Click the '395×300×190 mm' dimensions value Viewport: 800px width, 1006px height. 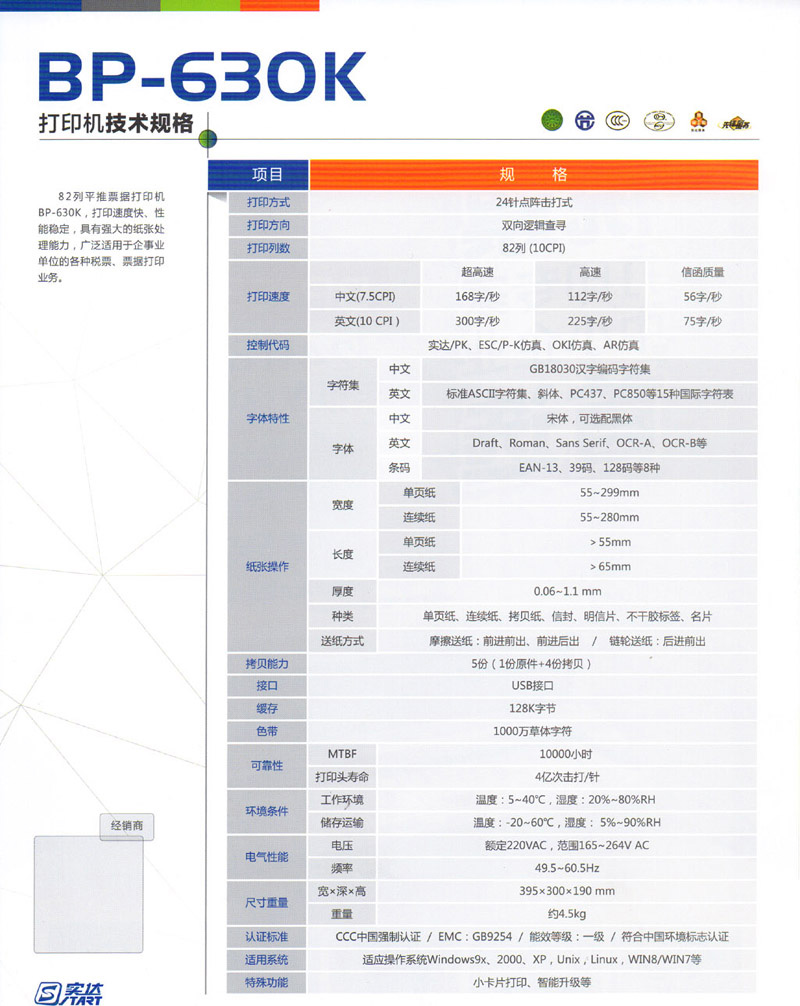click(567, 891)
